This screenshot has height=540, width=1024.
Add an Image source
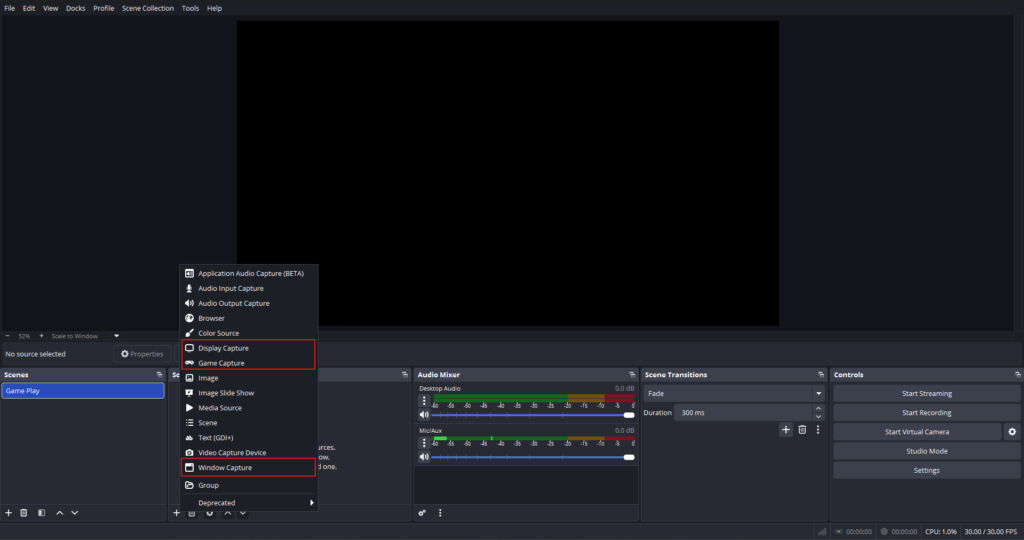point(249,378)
